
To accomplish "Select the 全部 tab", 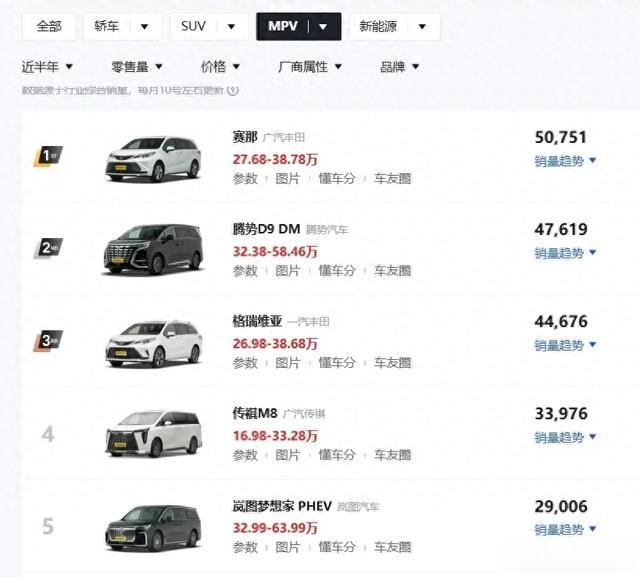I will tap(49, 27).
